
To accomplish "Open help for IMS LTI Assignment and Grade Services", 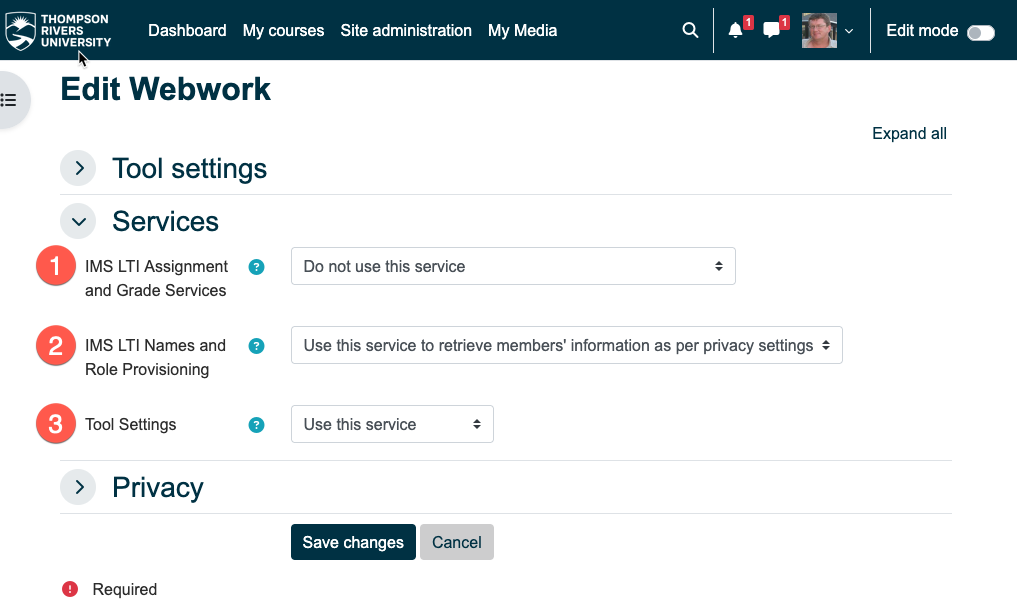I will pos(256,267).
